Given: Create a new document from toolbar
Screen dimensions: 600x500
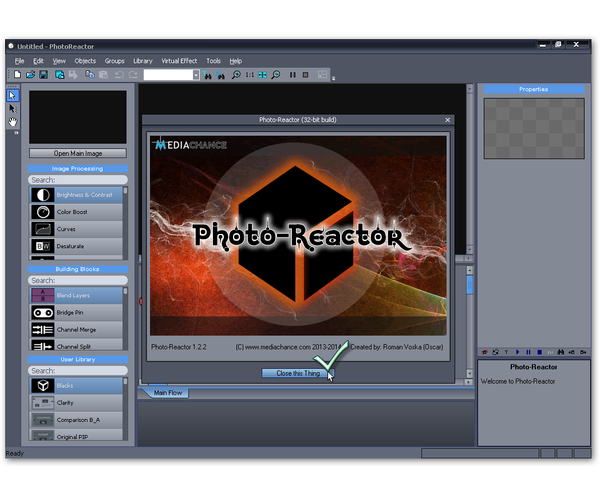Looking at the screenshot, I should (x=17, y=75).
